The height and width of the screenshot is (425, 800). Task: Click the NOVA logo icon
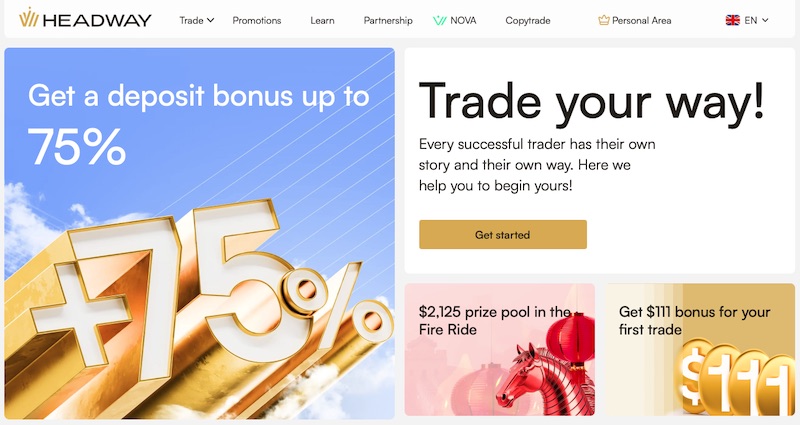(x=440, y=20)
